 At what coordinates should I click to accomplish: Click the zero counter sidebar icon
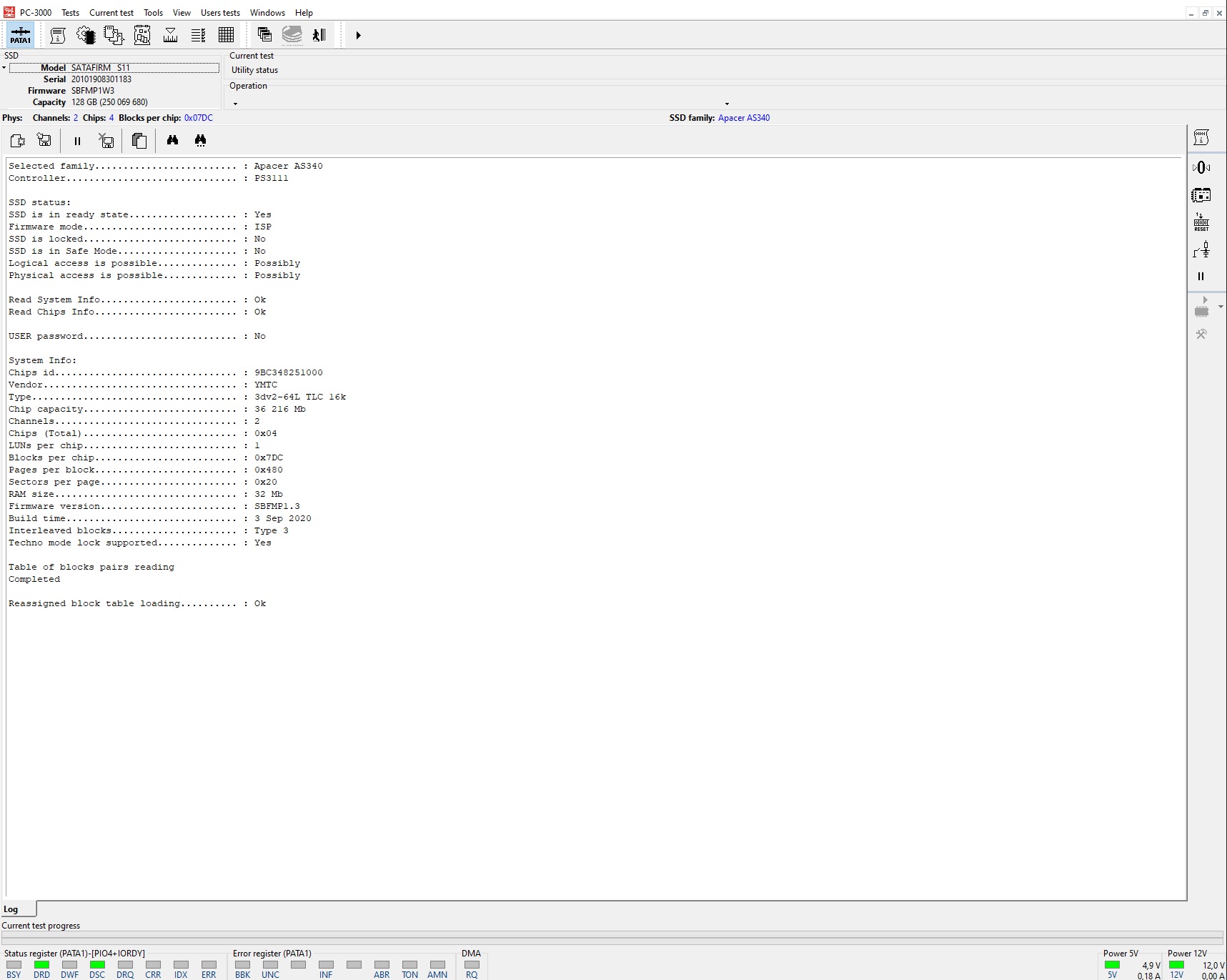pos(1201,167)
